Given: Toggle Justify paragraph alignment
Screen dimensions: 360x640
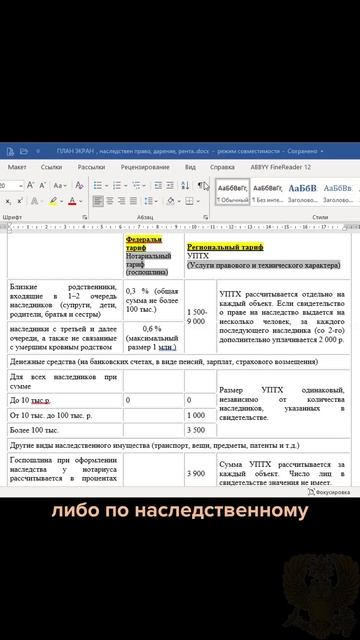Looking at the screenshot, I should [x=133, y=201].
